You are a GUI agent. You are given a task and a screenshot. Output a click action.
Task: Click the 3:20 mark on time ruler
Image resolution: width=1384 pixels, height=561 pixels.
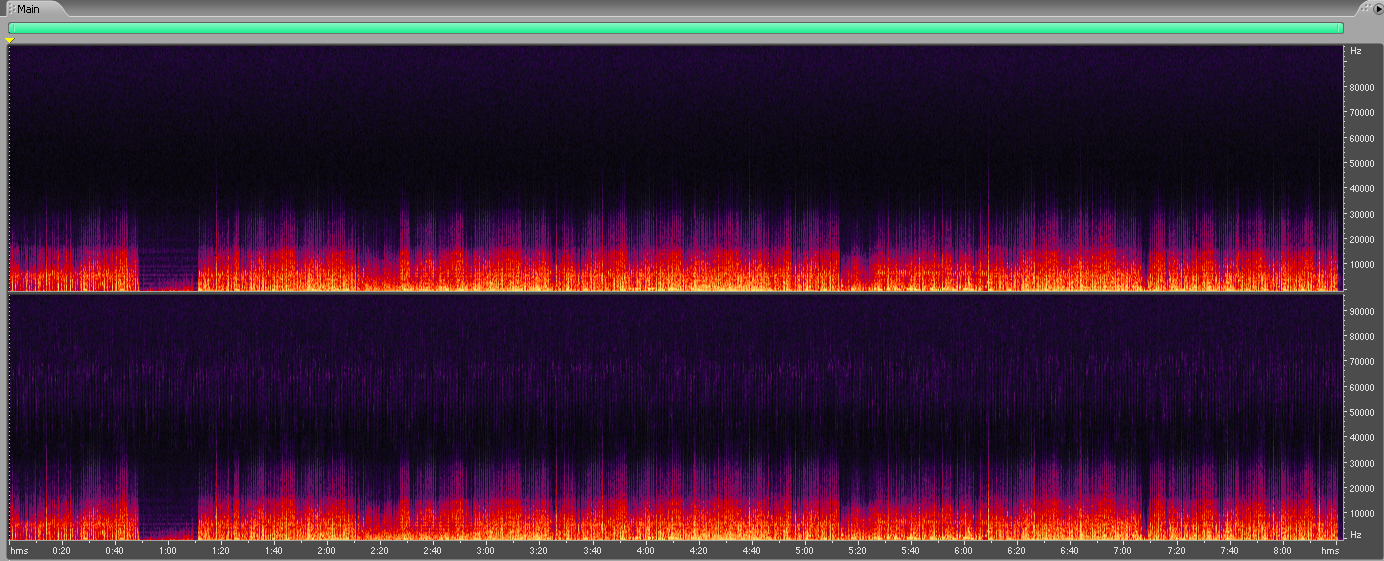point(539,551)
